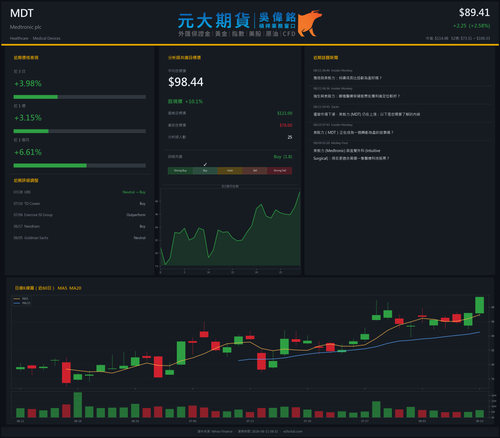500x438 pixels.
Task: Click the progress bar under +3.15%
Action: [x=79, y=131]
